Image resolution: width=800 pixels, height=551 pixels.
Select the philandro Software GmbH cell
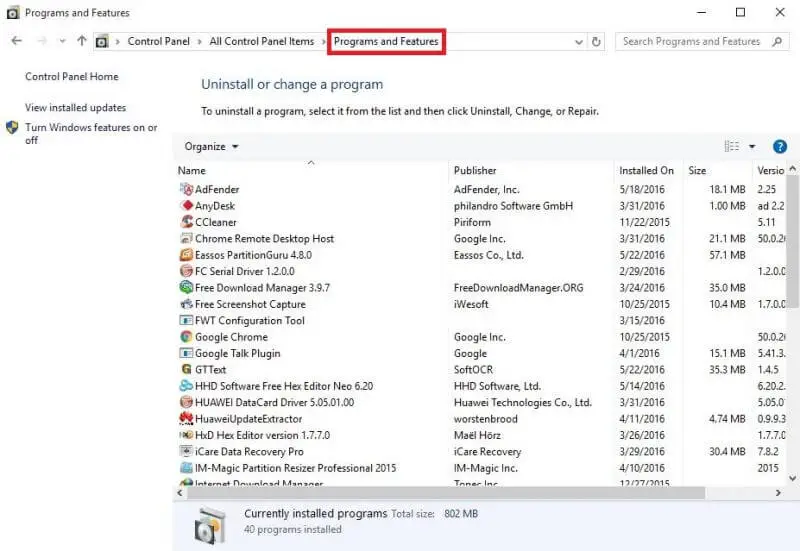[513, 206]
